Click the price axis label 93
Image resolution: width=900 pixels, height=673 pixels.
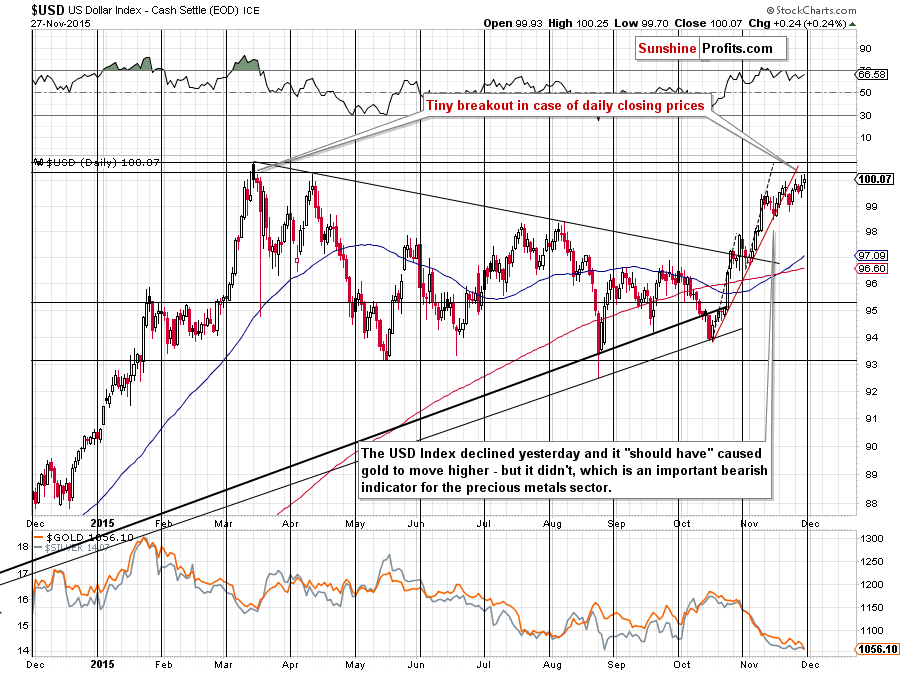point(871,364)
